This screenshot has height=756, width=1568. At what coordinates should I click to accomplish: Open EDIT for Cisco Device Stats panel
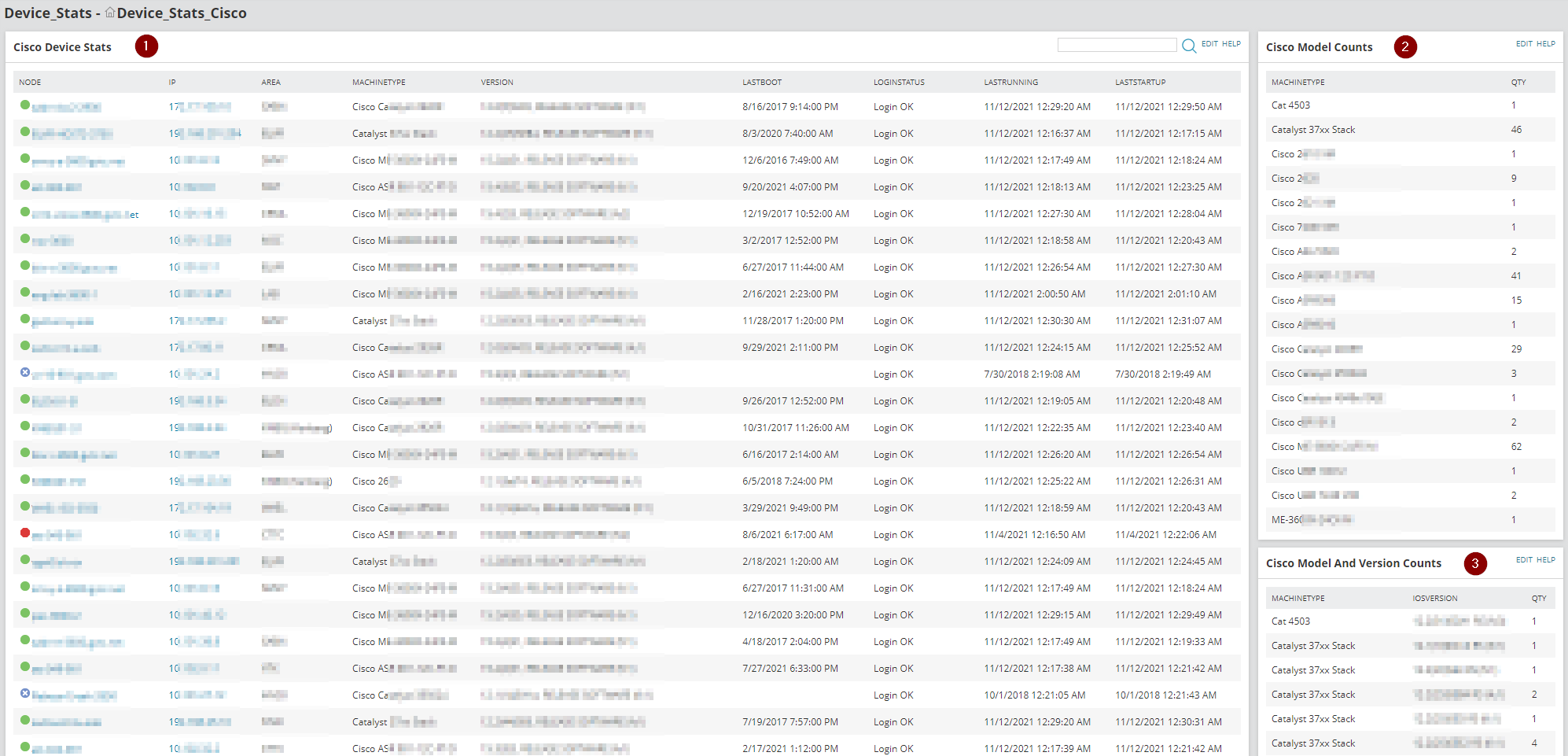(1209, 44)
